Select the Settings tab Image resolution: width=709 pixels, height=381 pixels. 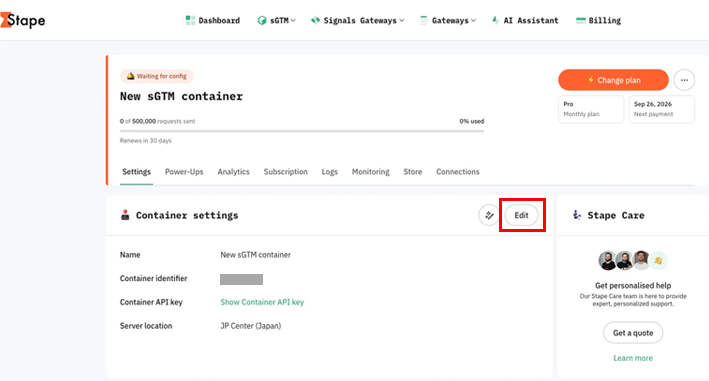(x=136, y=172)
